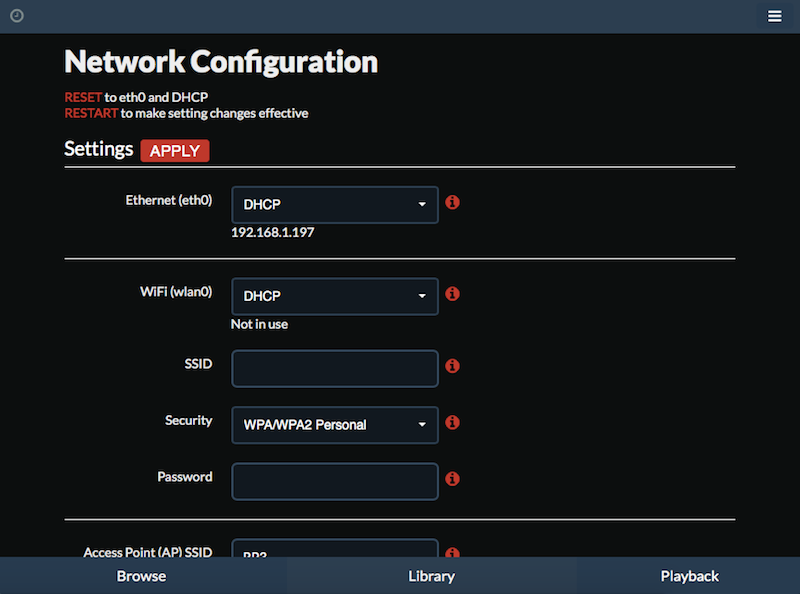Image resolution: width=800 pixels, height=594 pixels.
Task: Click the WiFi (wlan0) label
Action: pyautogui.click(x=176, y=292)
